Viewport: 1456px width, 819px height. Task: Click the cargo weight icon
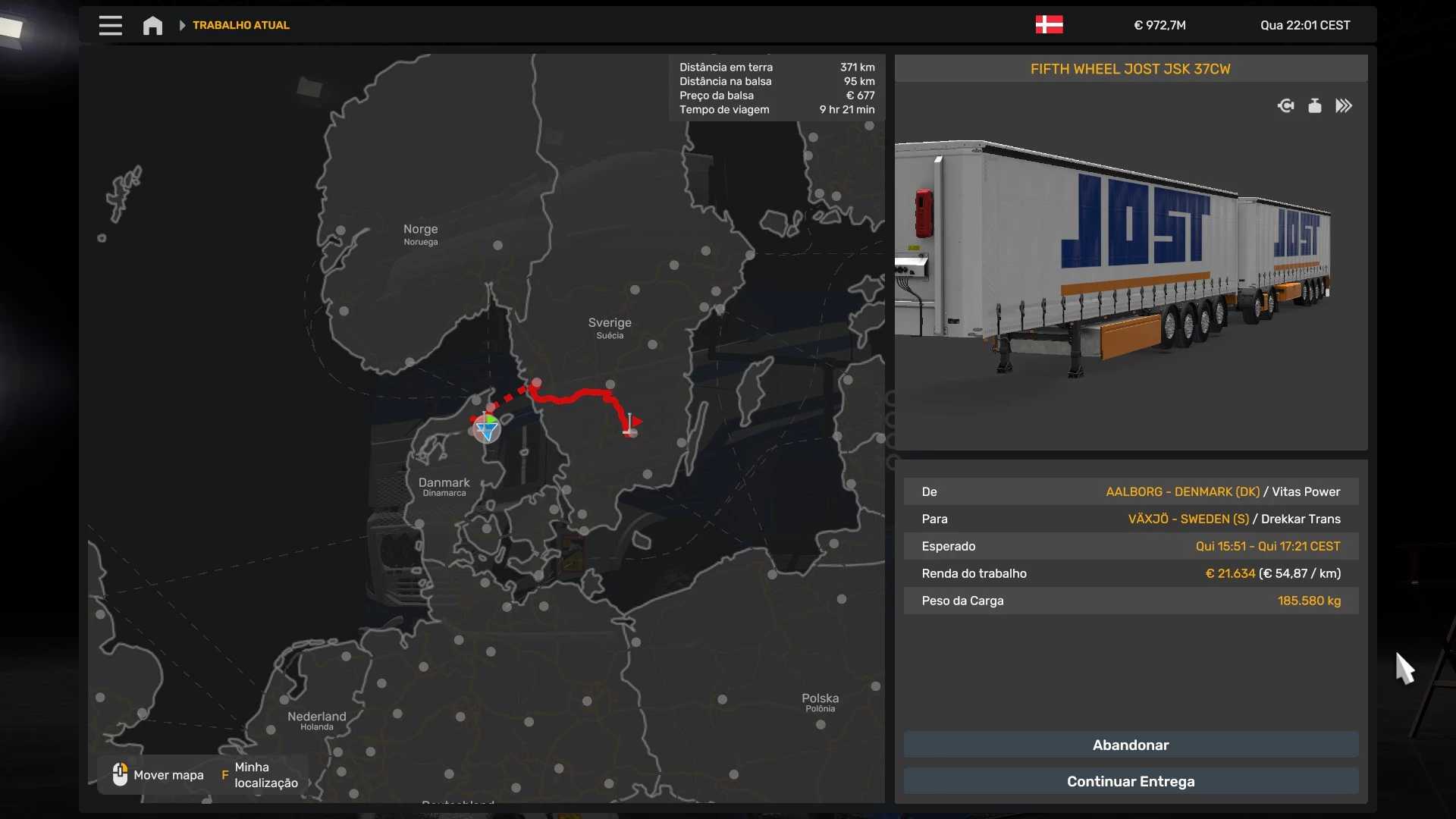click(1315, 106)
